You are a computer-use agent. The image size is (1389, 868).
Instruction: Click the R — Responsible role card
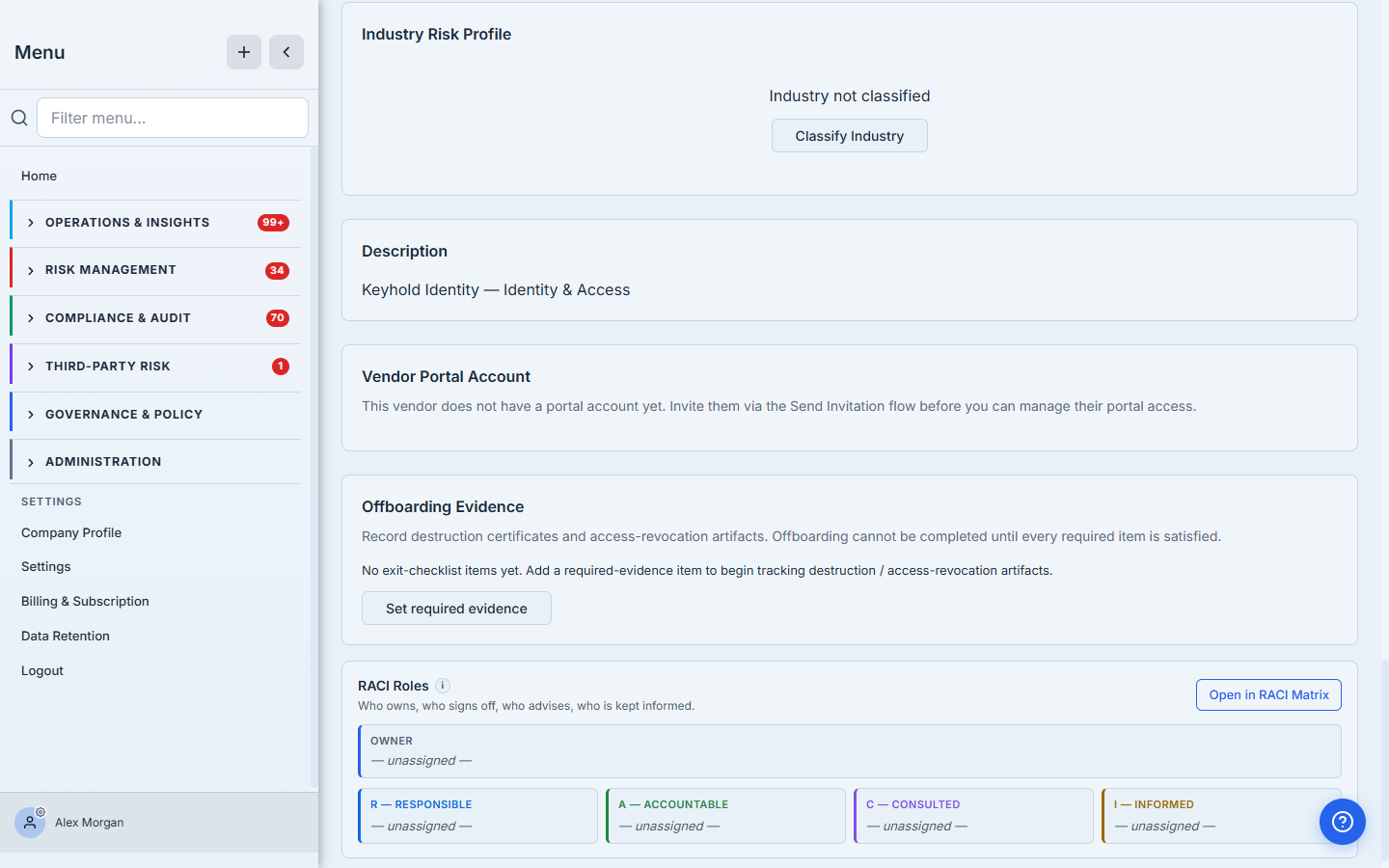pos(477,816)
